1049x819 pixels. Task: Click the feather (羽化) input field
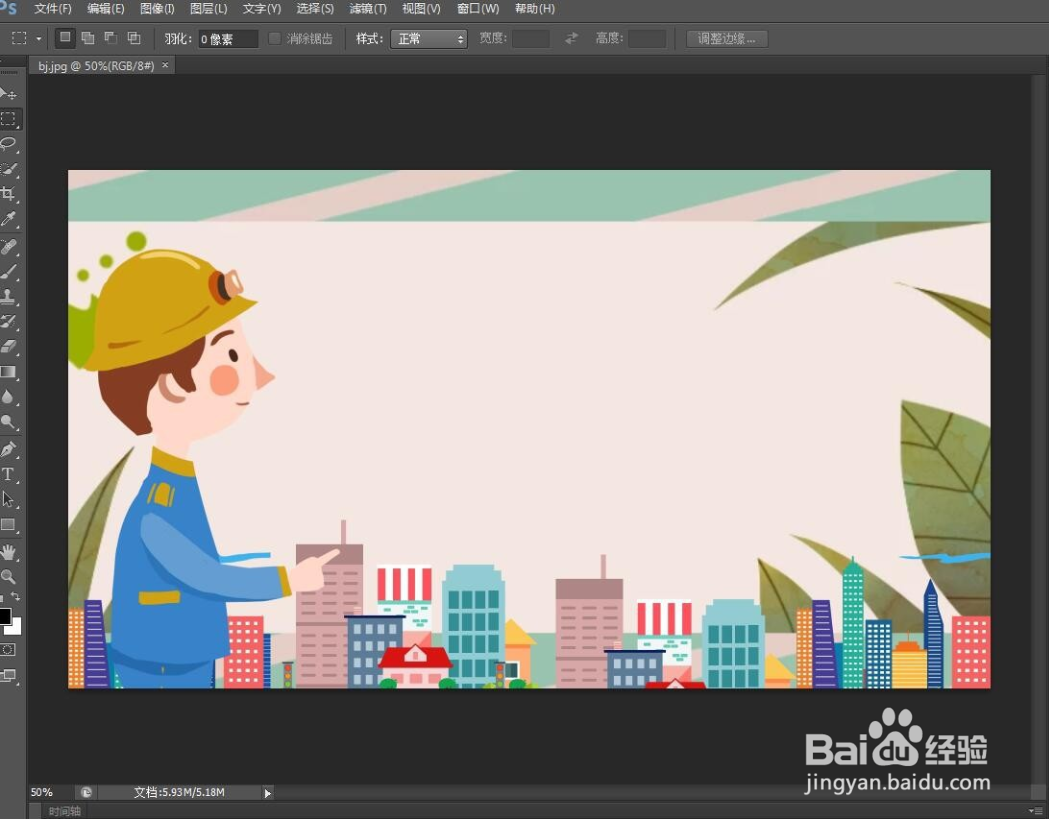[228, 39]
